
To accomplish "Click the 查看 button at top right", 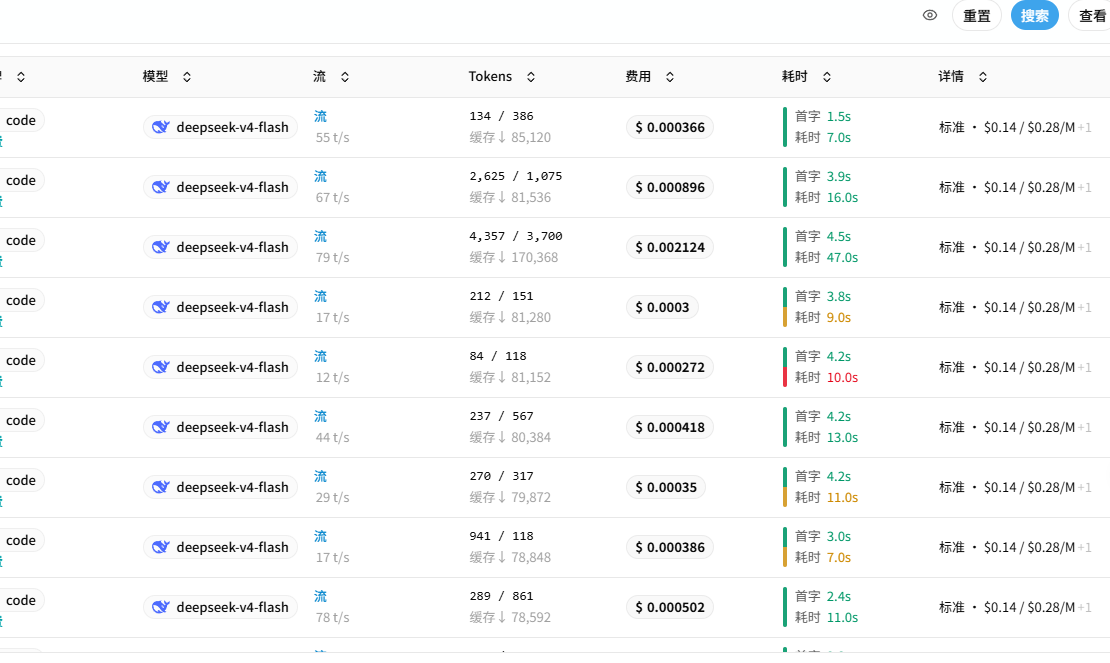I will 1092,16.
